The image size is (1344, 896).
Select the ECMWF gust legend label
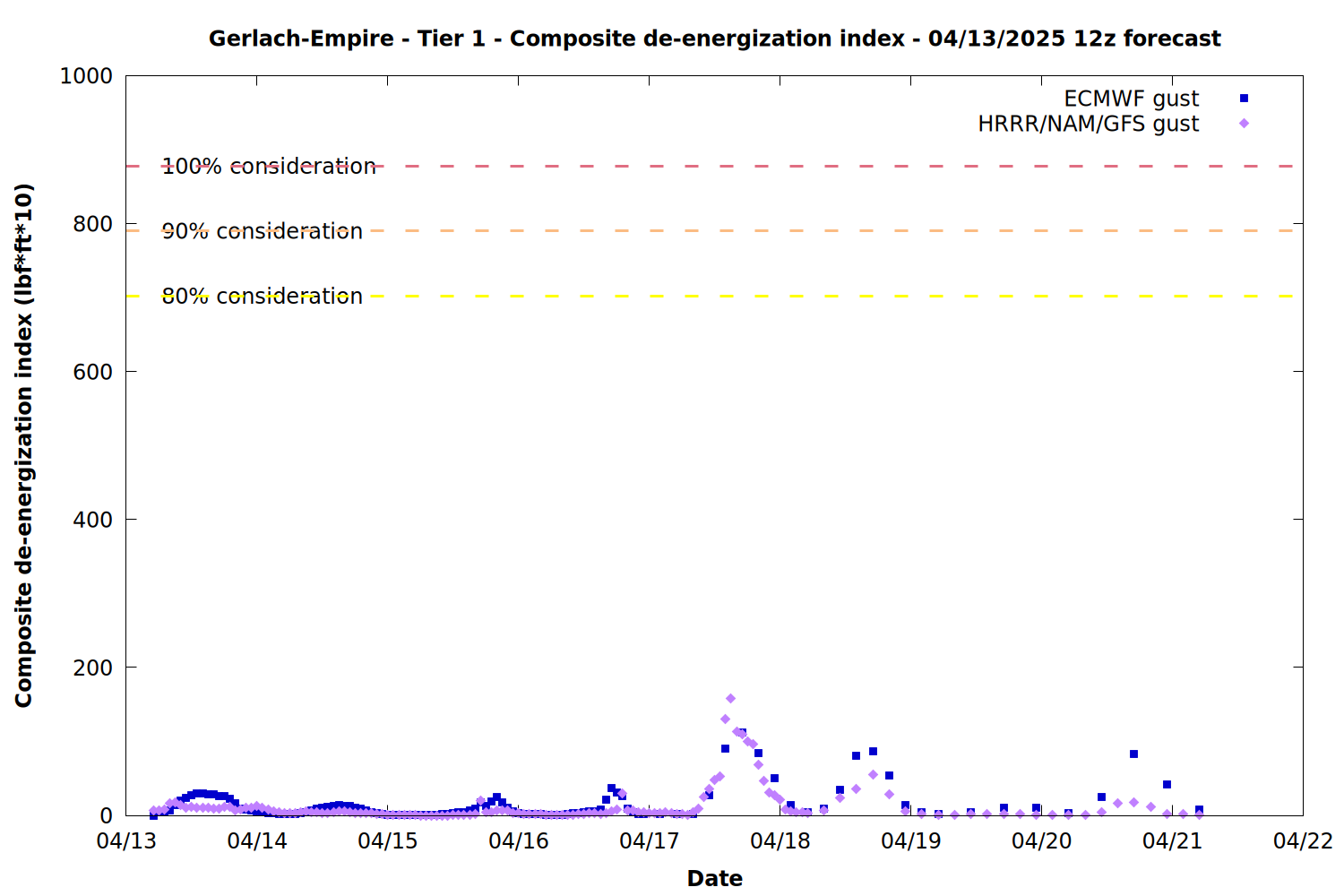(x=1131, y=99)
